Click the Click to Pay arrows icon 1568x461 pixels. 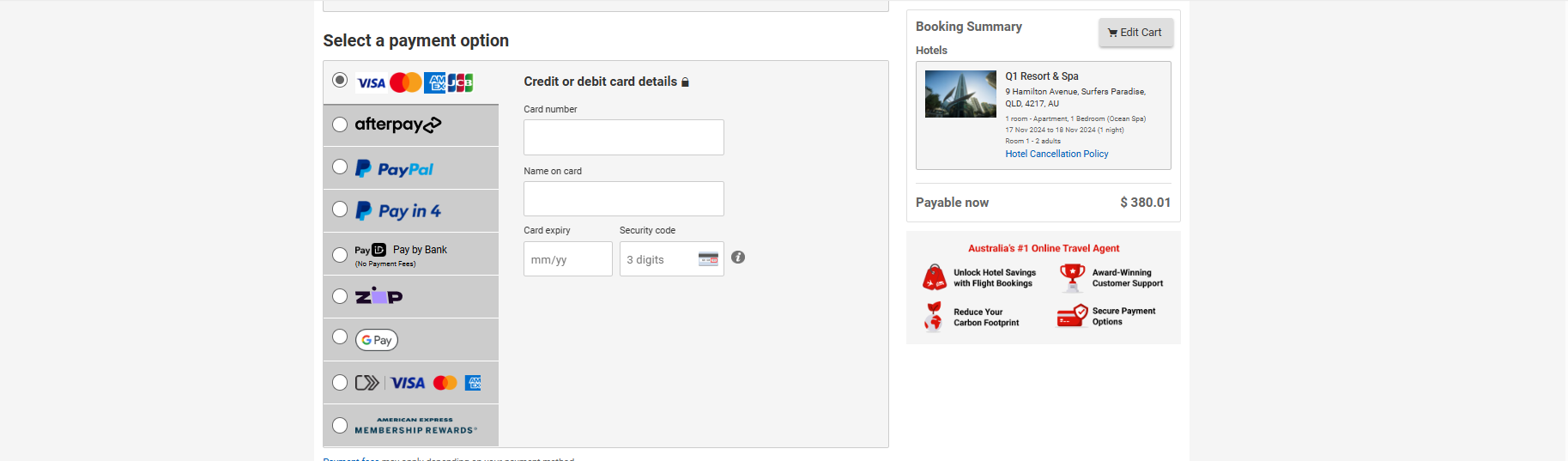367,383
